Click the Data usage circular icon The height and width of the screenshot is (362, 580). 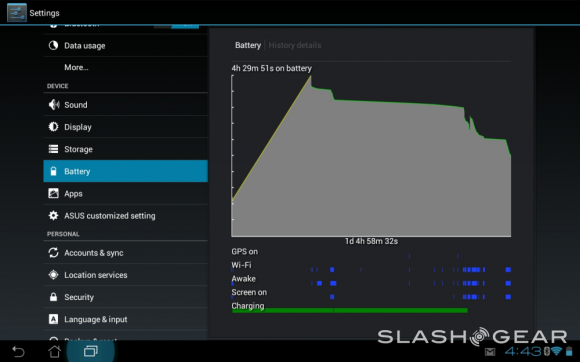pos(53,45)
